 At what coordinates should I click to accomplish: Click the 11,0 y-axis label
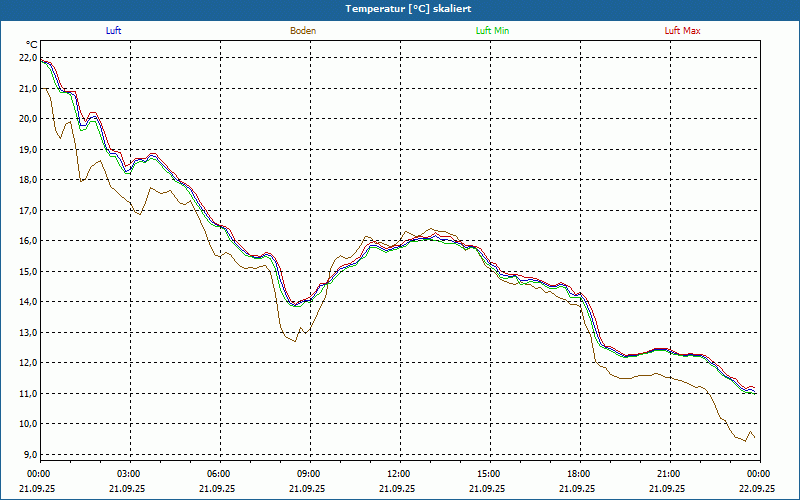28,393
